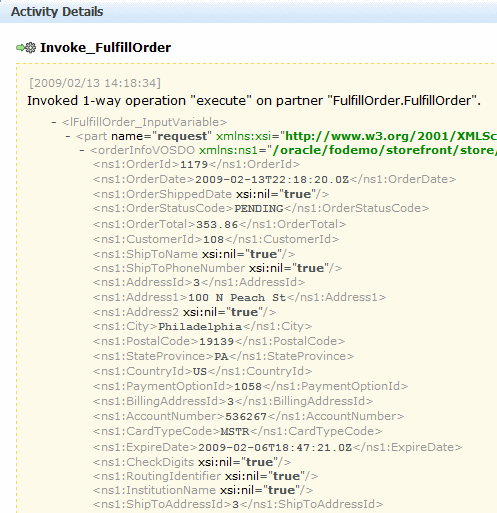Click the RoutingIdentifier nil element
The height and width of the screenshot is (513, 497).
[x=205, y=476]
